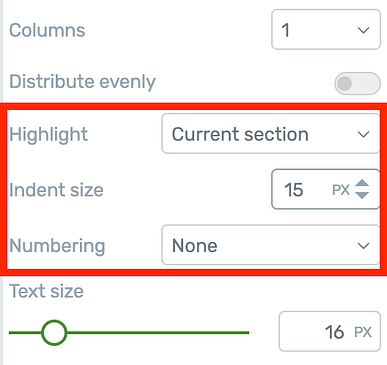Click the chevron icon in Numbering box
This screenshot has height=365, width=387.
pyautogui.click(x=363, y=246)
